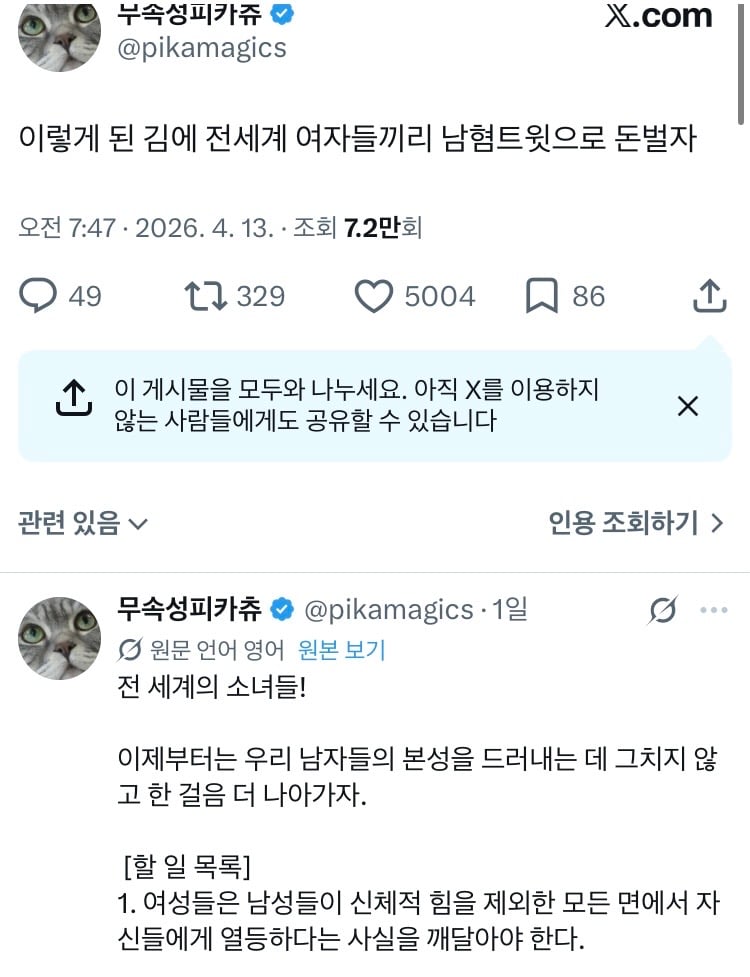Open the top post's cat profile picture
Image resolution: width=750 pixels, height=977 pixels.
(59, 34)
